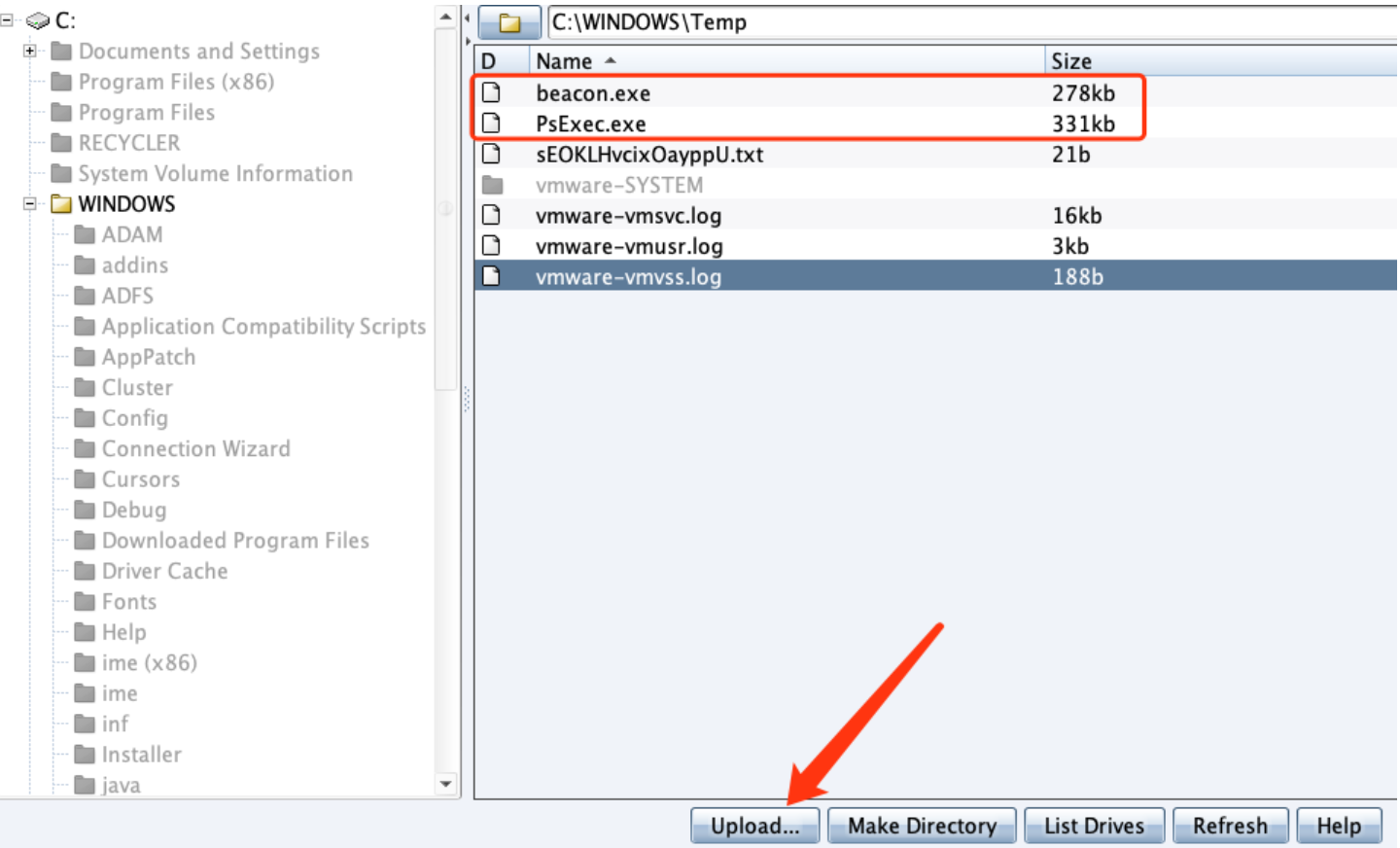Click the 278kb size cell
The image size is (1400, 848).
(1083, 93)
